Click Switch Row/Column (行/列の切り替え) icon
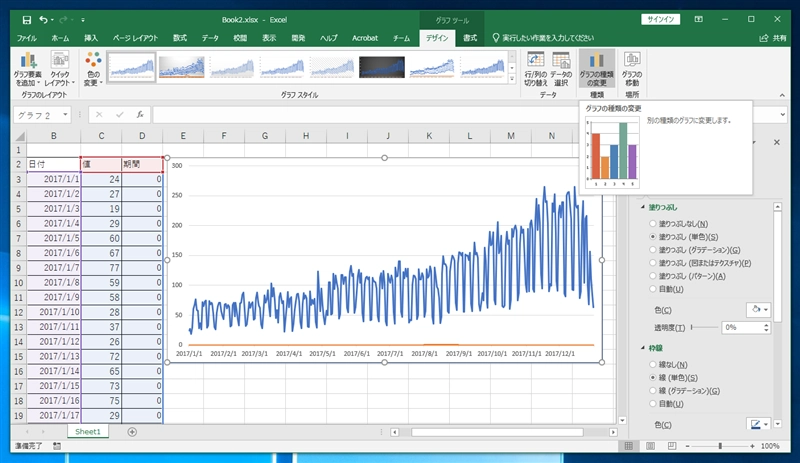This screenshot has height=463, width=800. pyautogui.click(x=536, y=69)
